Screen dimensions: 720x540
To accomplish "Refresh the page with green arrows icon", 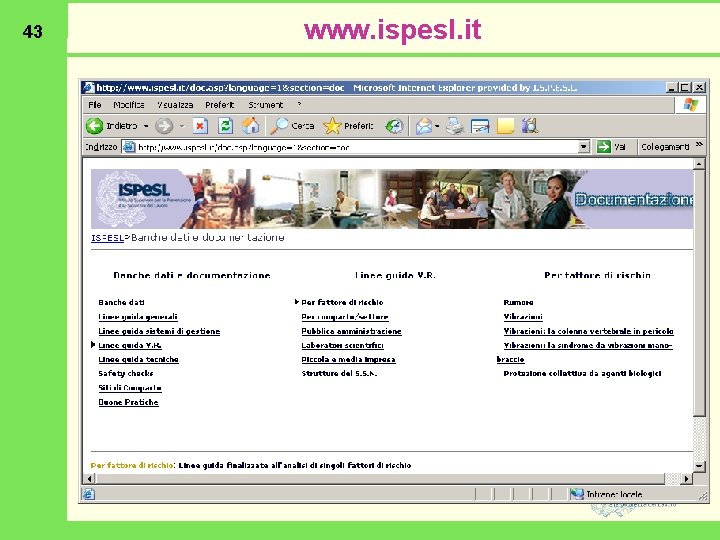I will [x=225, y=126].
